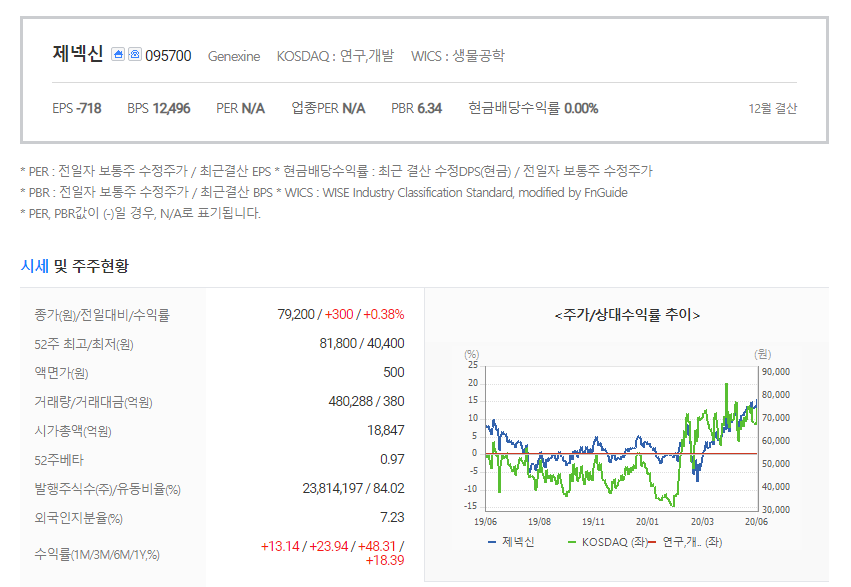Click the home icon beside 제넥신
This screenshot has width=851, height=587.
coord(118,54)
